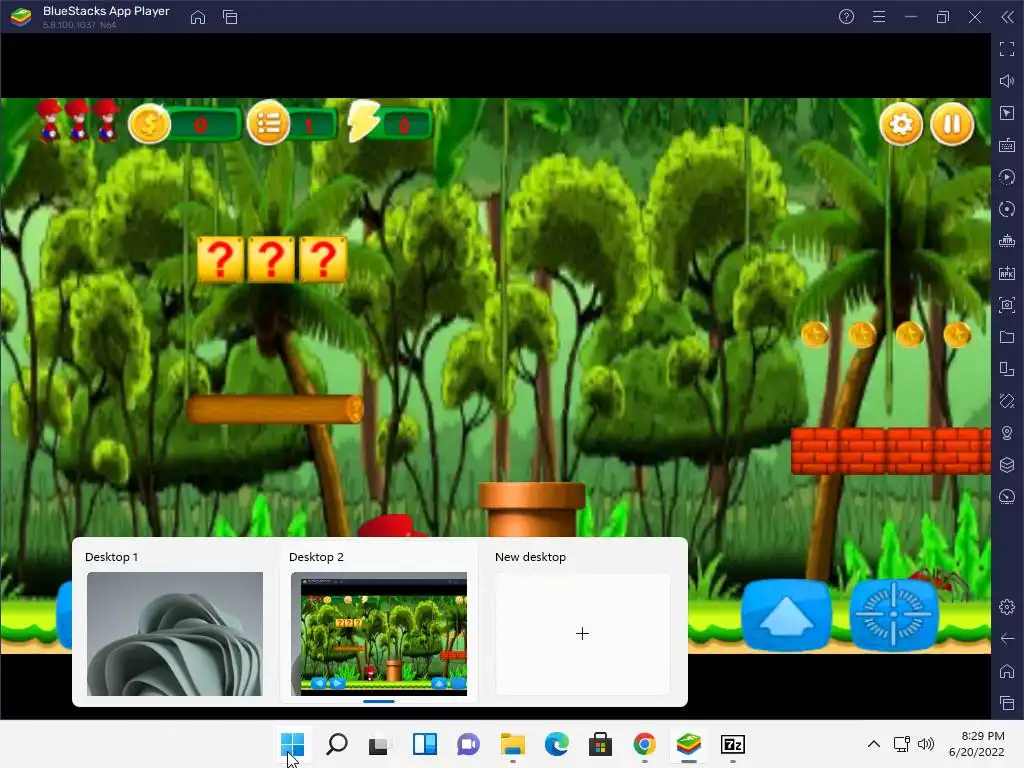
Task: Open network status in system tray
Action: tap(902, 744)
